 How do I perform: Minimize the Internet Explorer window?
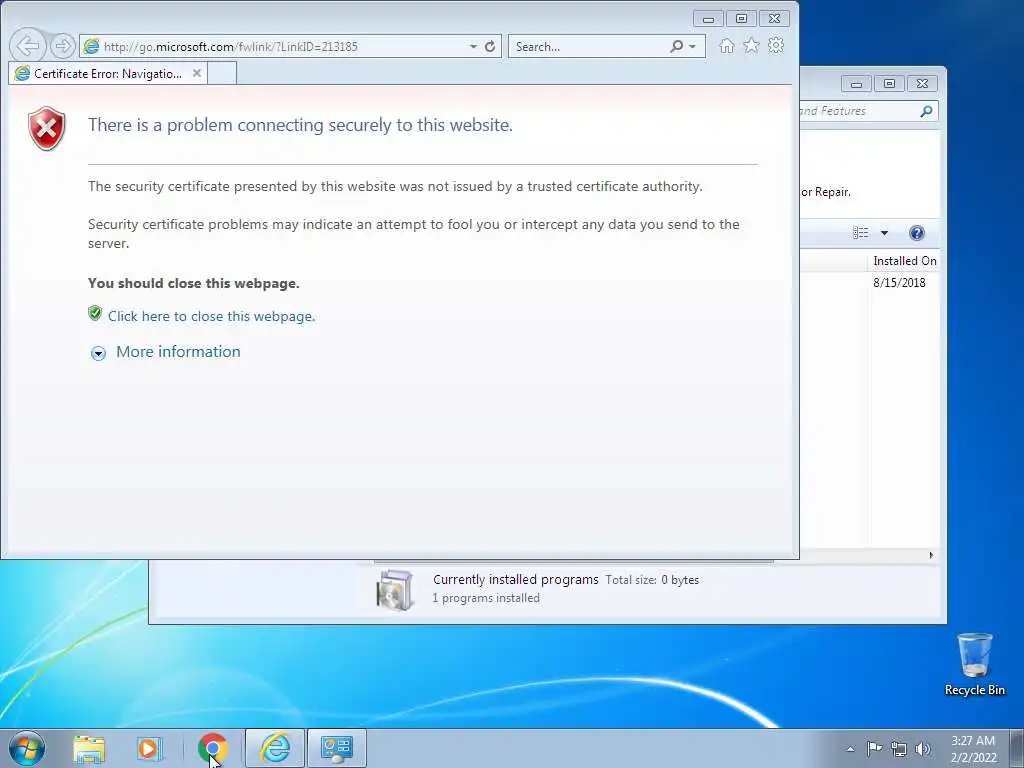click(x=708, y=19)
